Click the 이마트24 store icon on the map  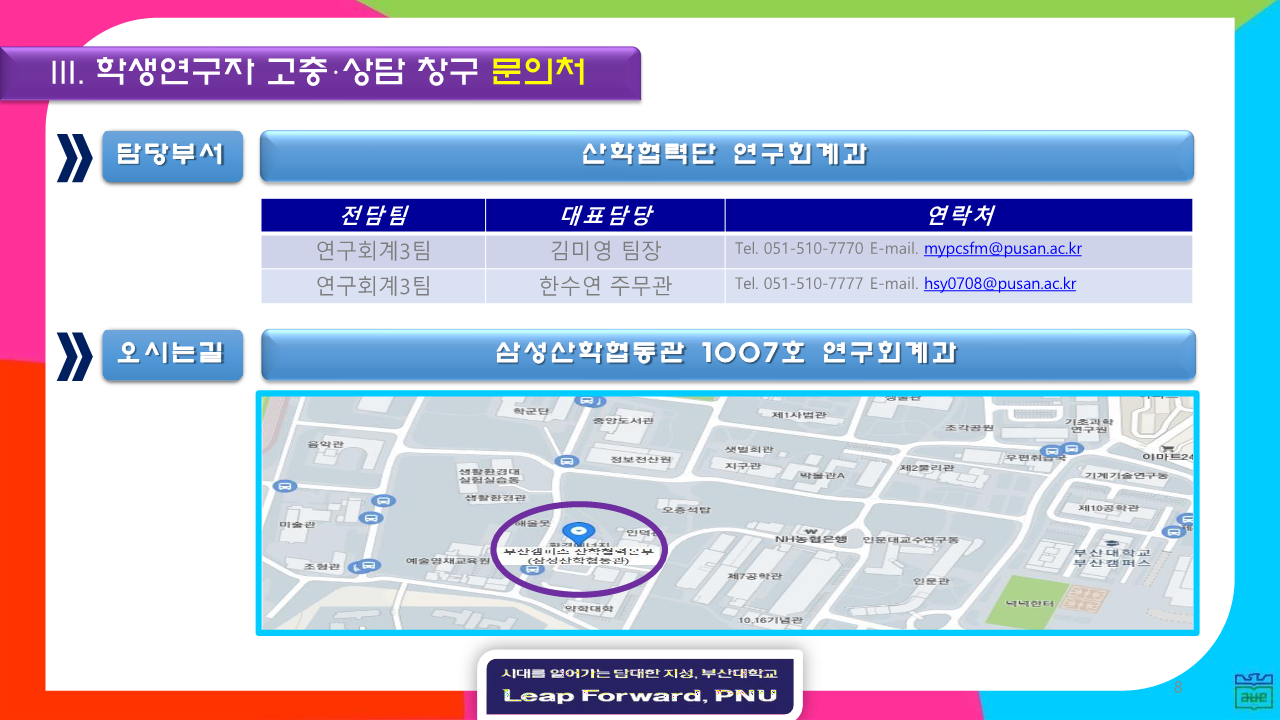pyautogui.click(x=1167, y=447)
